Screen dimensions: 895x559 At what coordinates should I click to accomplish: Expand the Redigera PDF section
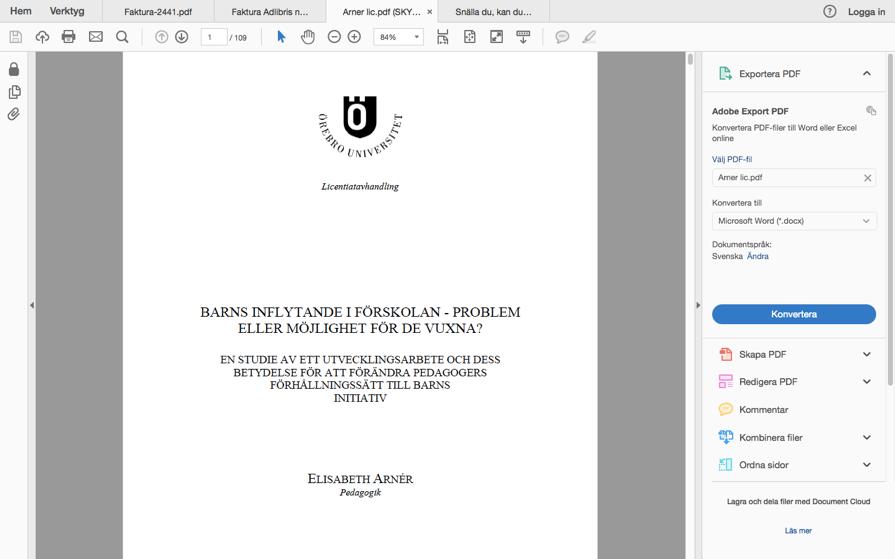[866, 381]
